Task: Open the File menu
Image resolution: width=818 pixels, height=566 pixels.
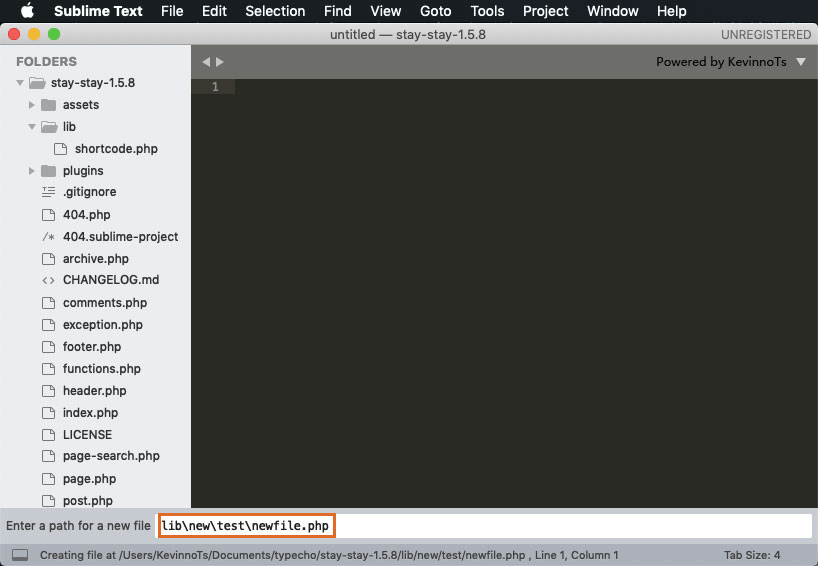Action: pos(172,11)
